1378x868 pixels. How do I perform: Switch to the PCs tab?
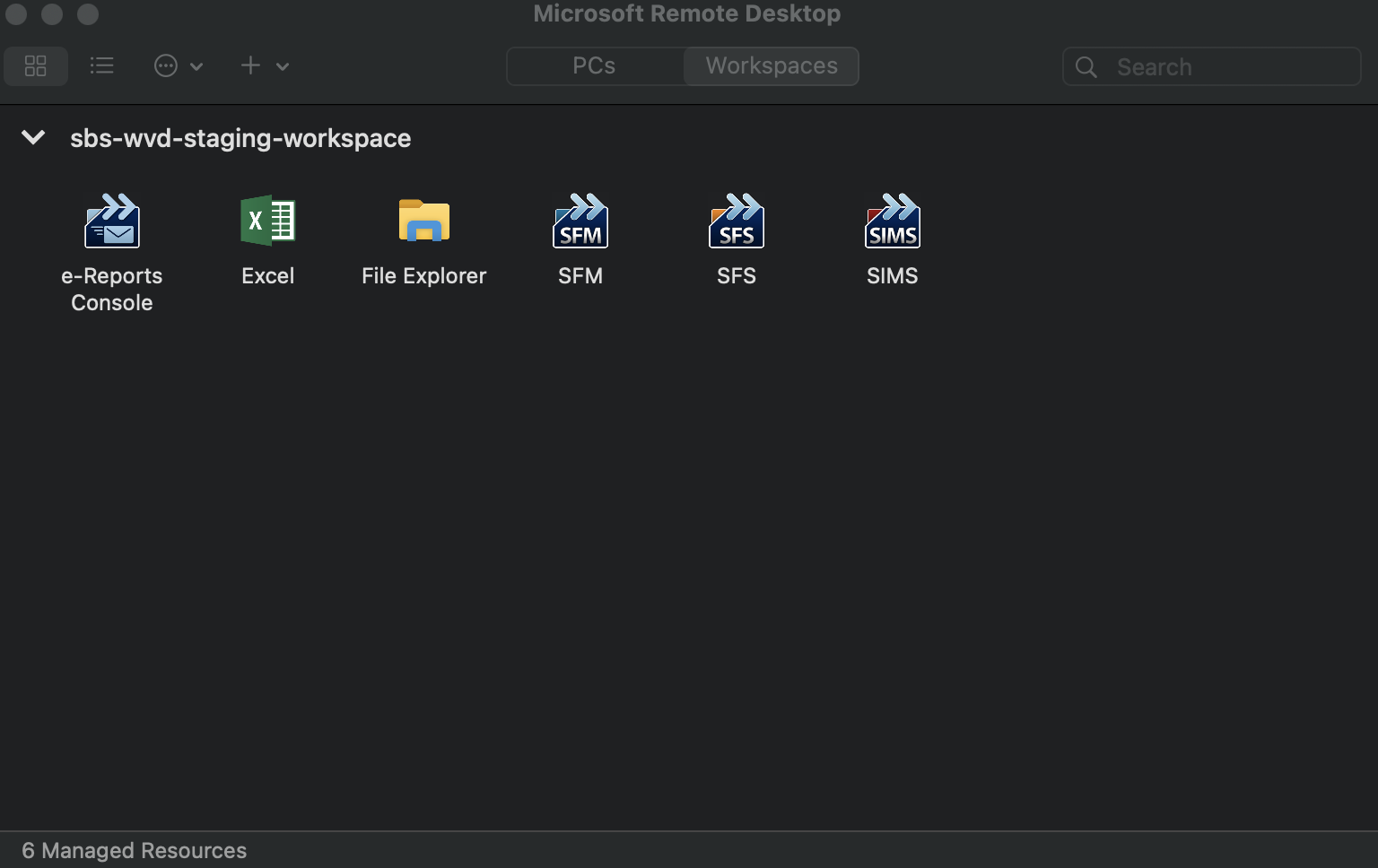tap(595, 66)
